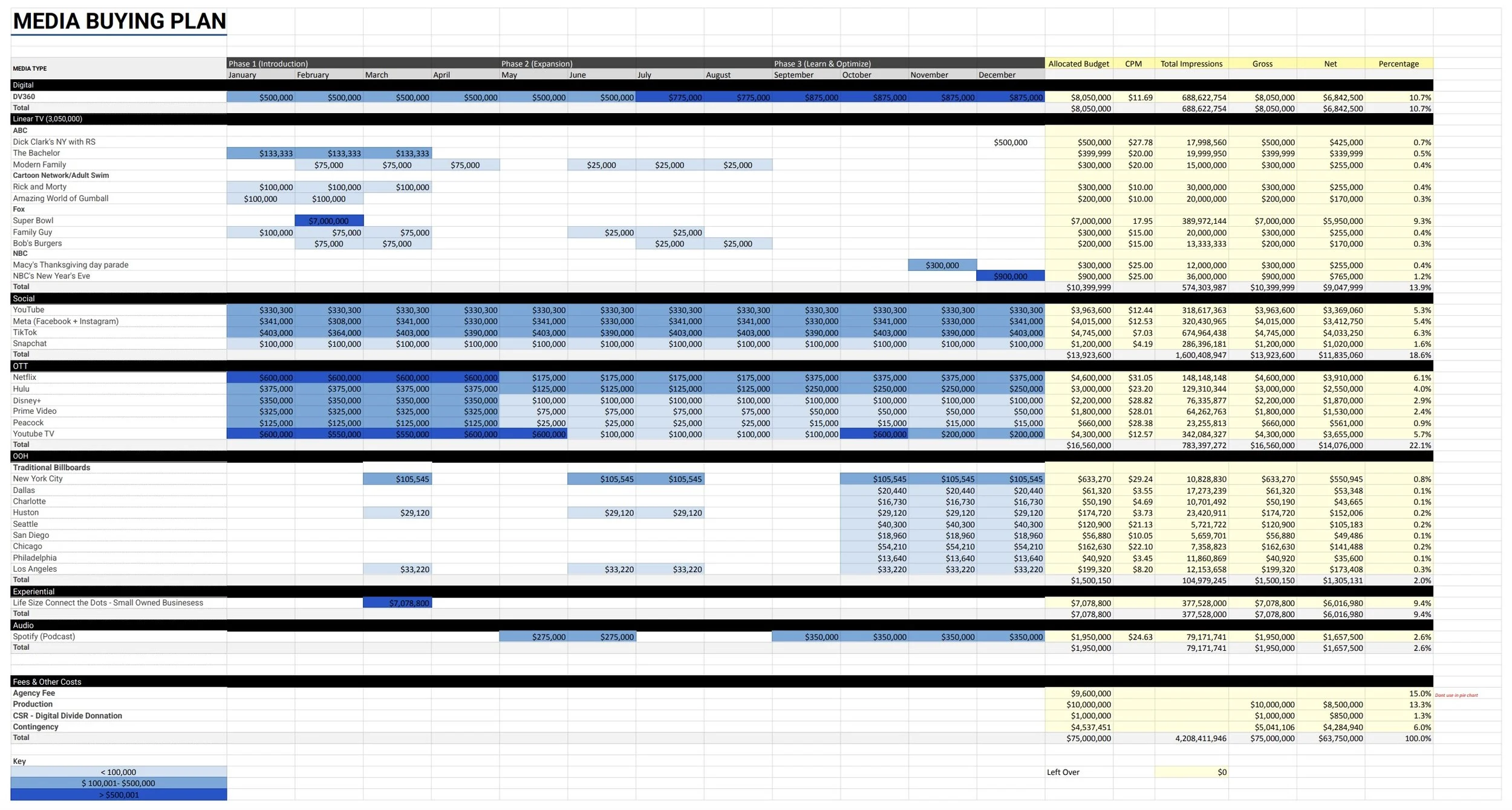Viewport: 1512px width, 810px height.
Task: Click the Left Over $0 value cell
Action: pos(1191,772)
